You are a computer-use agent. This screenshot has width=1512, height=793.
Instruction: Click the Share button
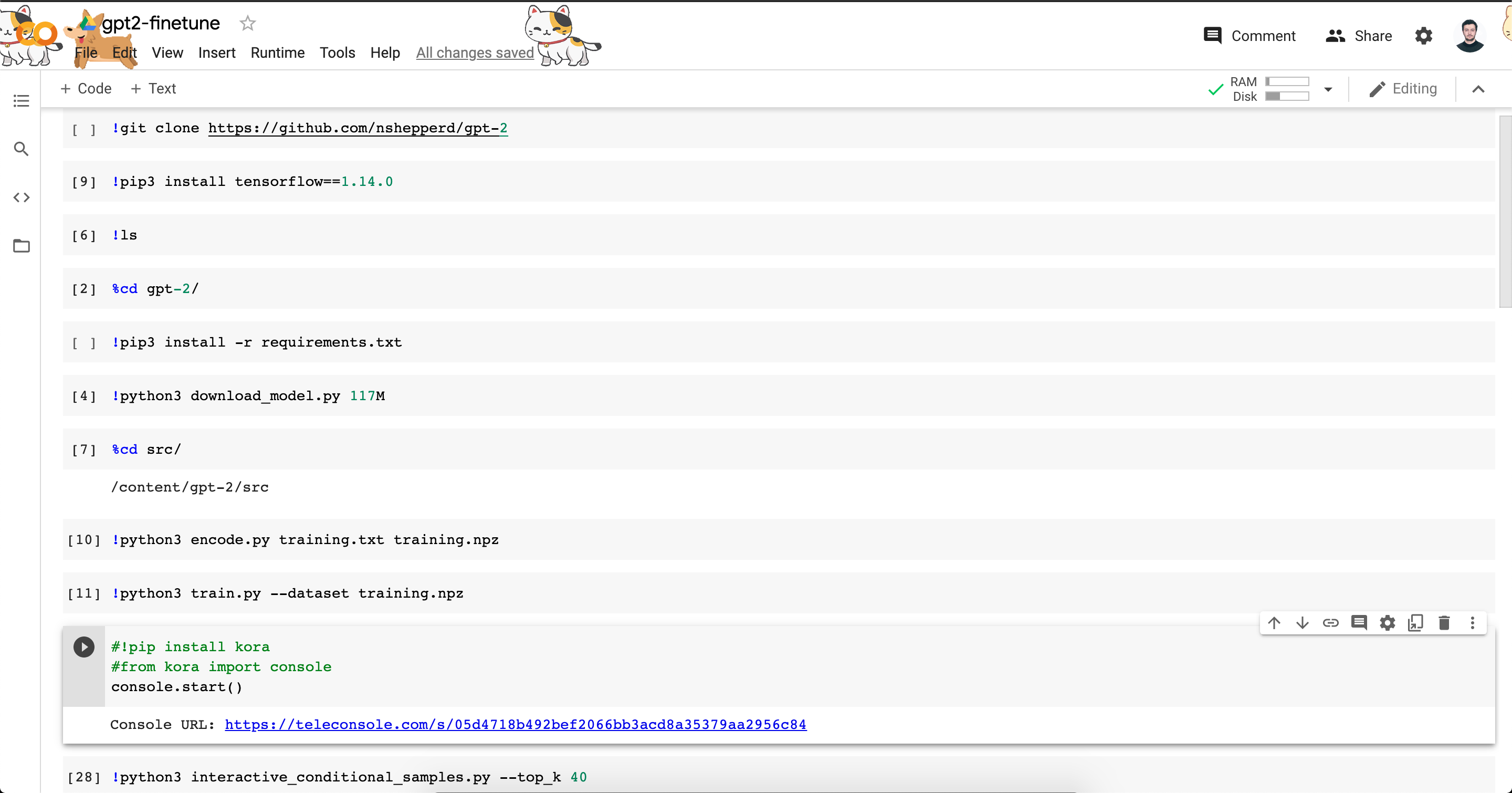1359,36
